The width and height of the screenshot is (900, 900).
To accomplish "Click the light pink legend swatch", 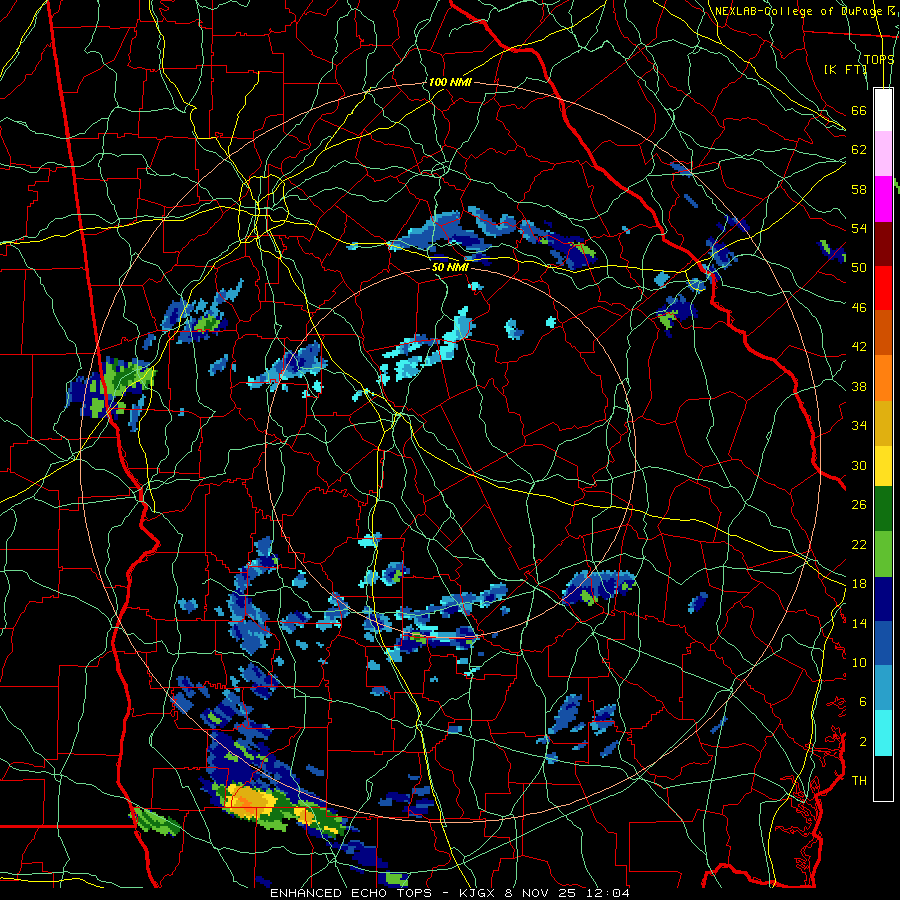I will [883, 153].
